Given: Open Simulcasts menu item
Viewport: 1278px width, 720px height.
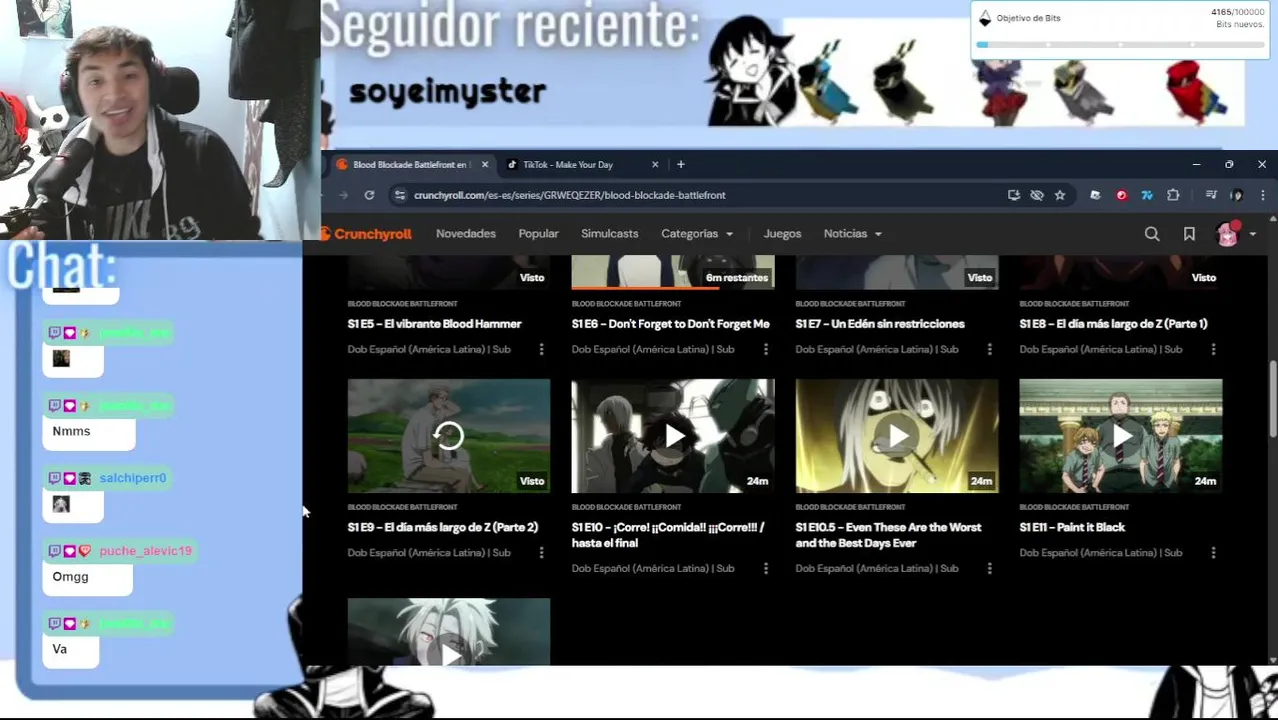Looking at the screenshot, I should click(609, 234).
